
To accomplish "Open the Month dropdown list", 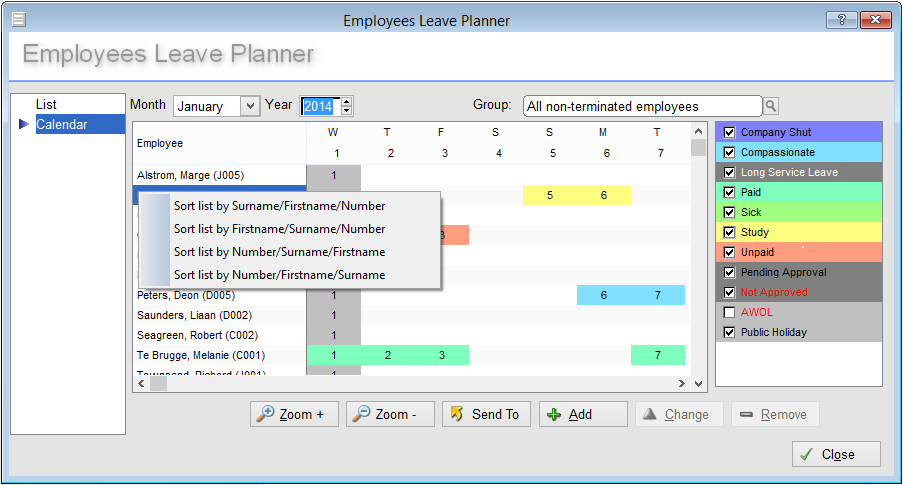I will point(250,106).
